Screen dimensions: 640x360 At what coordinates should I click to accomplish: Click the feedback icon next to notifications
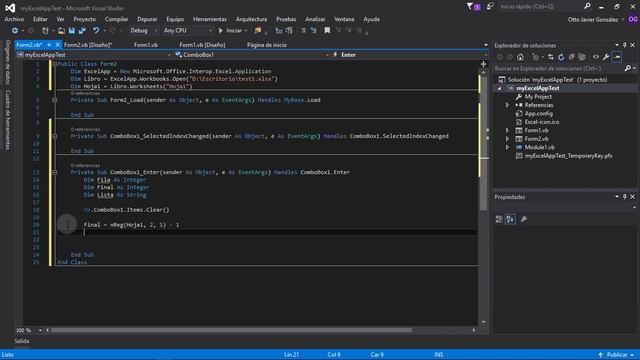(490, 7)
